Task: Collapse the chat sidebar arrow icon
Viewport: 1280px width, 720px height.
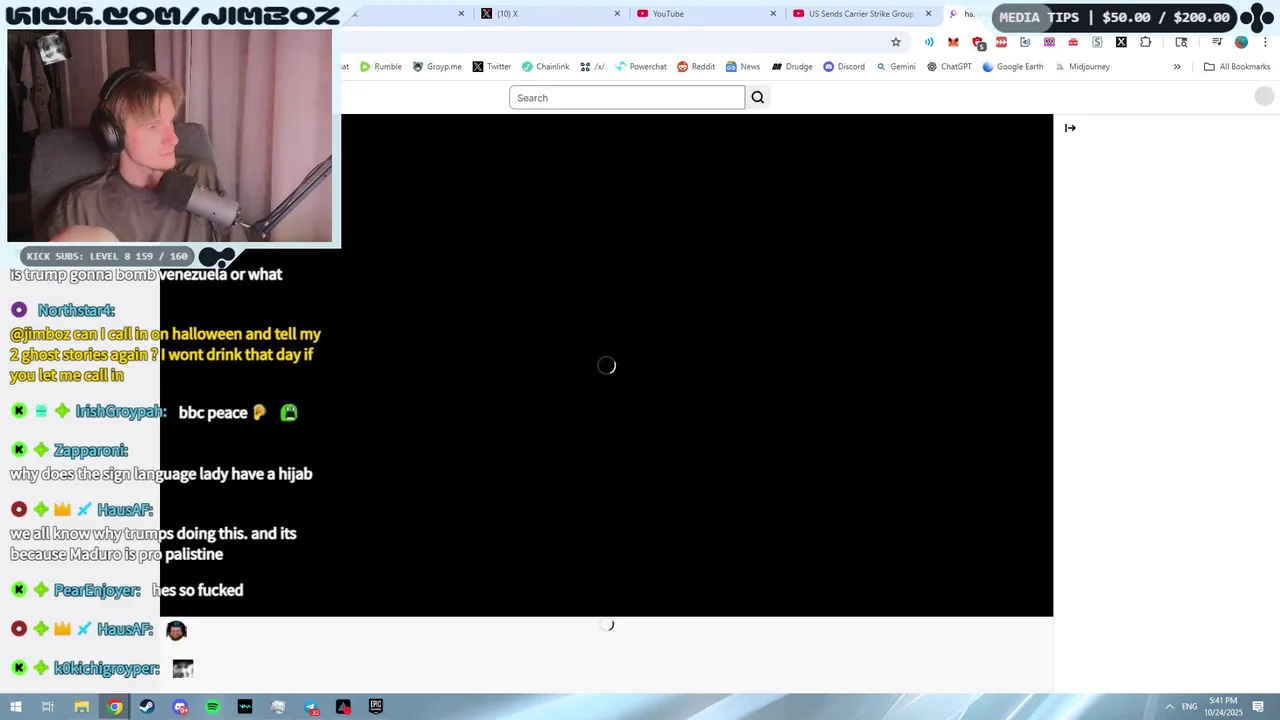Action: click(1070, 128)
